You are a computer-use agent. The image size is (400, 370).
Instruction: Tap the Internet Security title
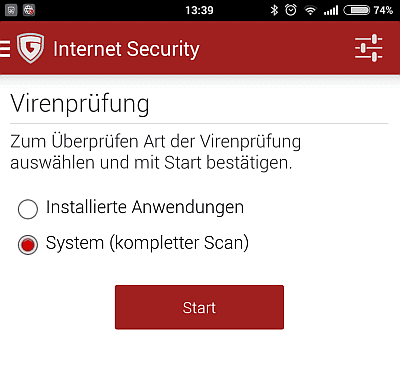[126, 49]
